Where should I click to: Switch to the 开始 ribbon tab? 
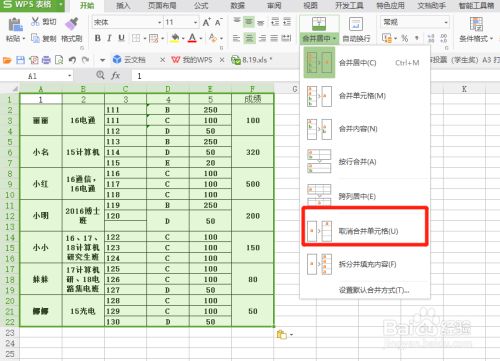coord(87,5)
